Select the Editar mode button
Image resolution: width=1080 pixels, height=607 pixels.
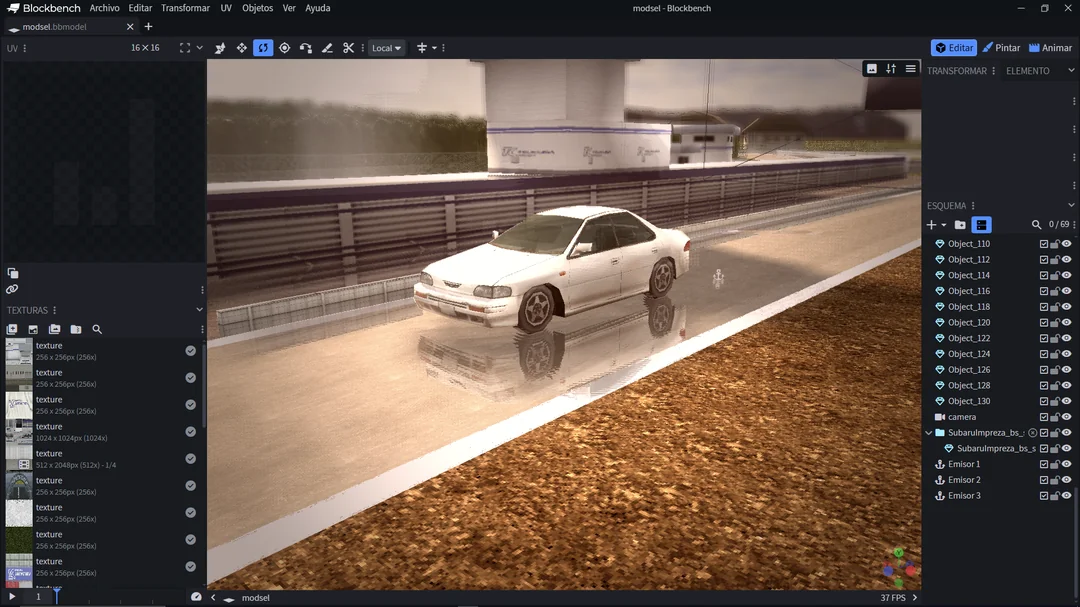coord(954,48)
